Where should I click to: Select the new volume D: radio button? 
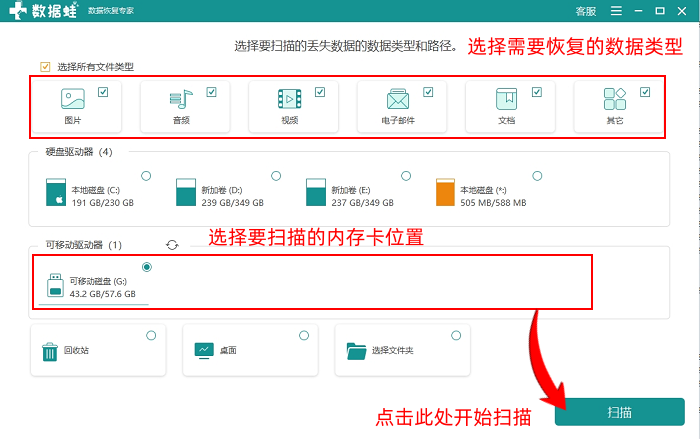click(276, 176)
